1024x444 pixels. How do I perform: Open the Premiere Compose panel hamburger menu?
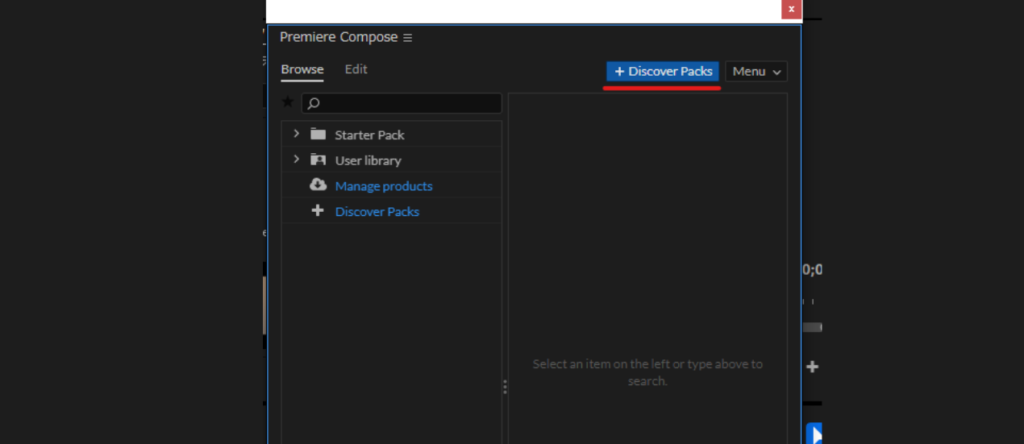coord(407,38)
